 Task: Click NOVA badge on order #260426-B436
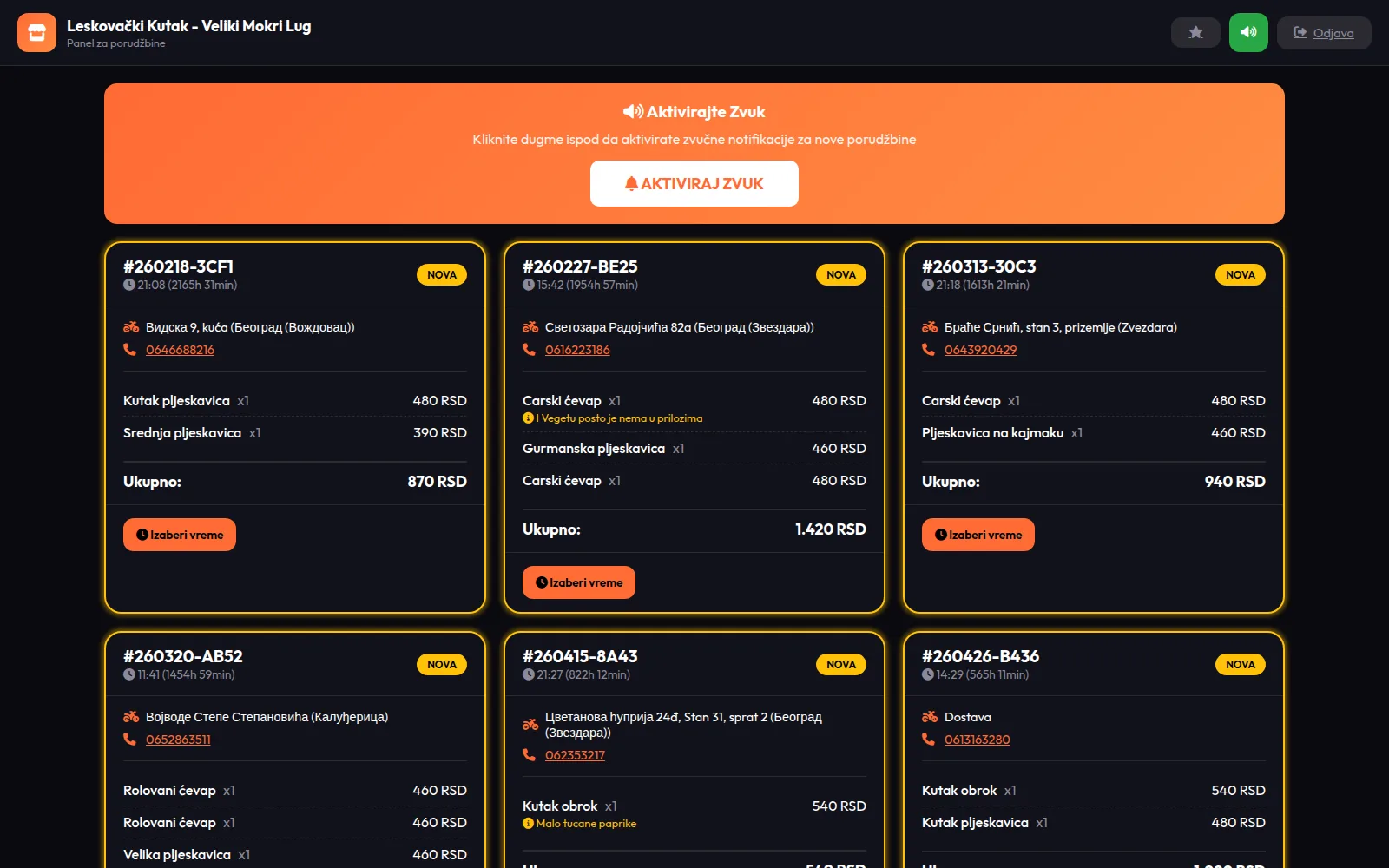click(x=1241, y=664)
